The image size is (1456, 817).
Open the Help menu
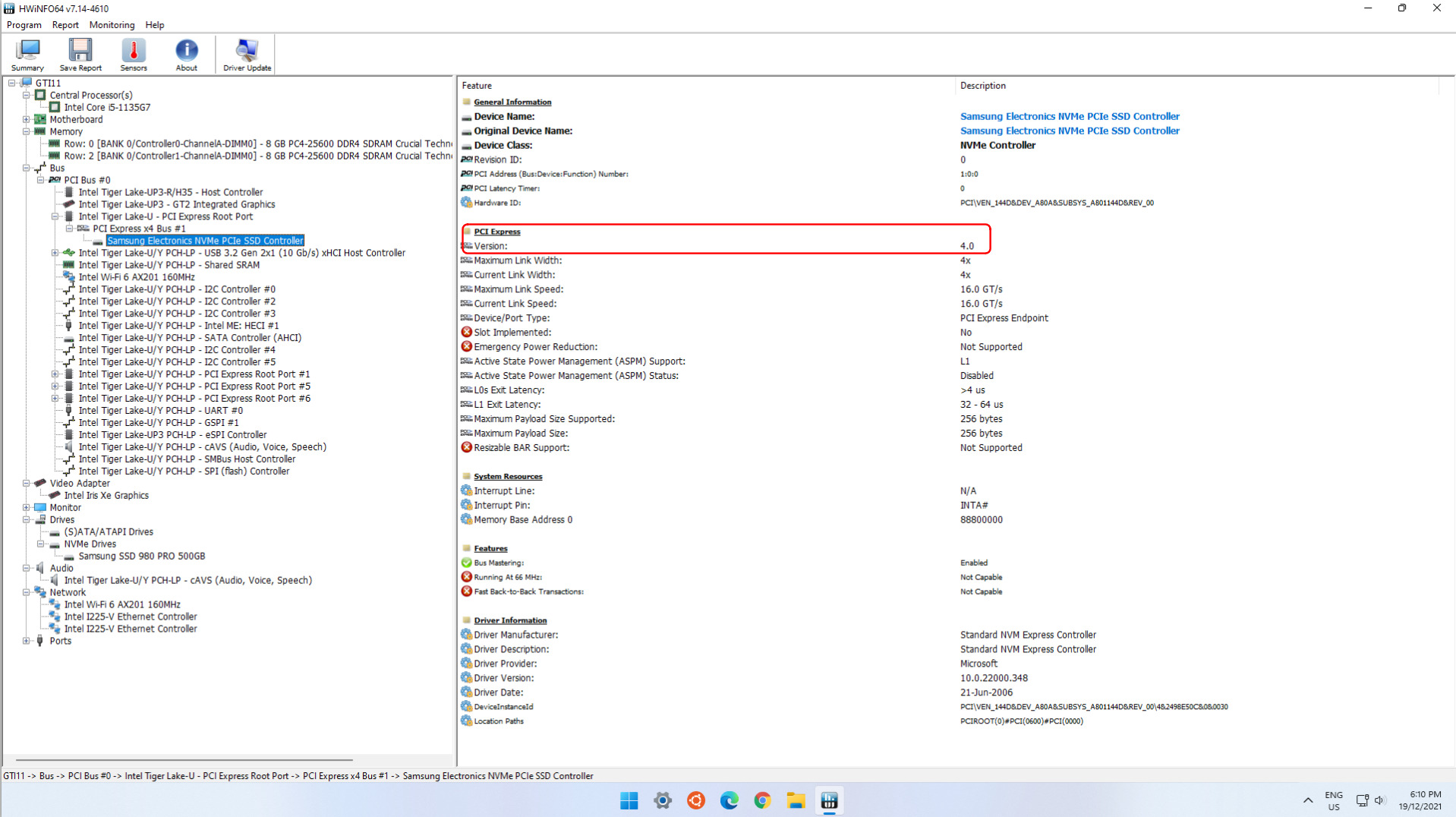point(155,25)
